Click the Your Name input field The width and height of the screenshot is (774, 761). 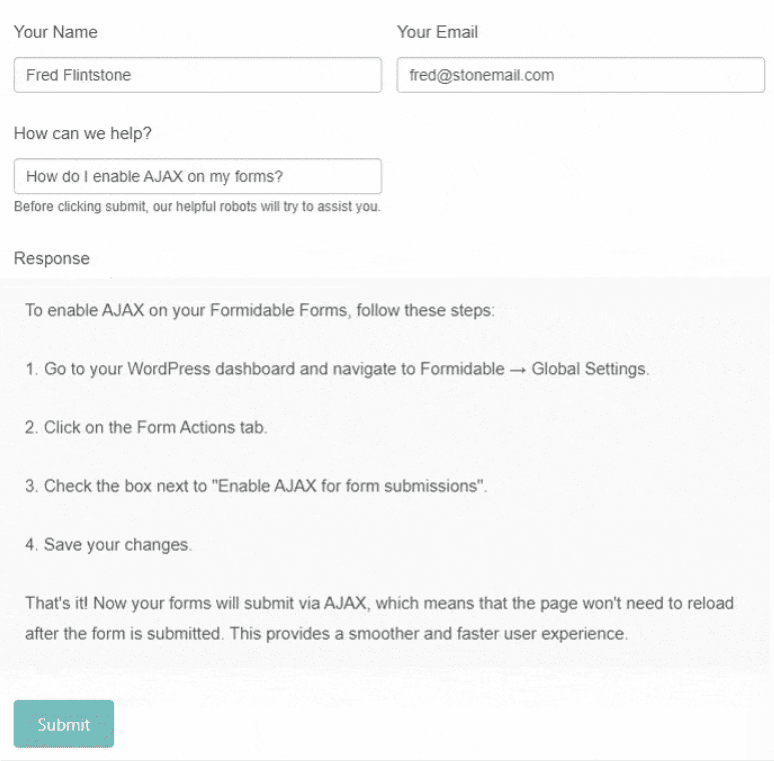tap(197, 75)
